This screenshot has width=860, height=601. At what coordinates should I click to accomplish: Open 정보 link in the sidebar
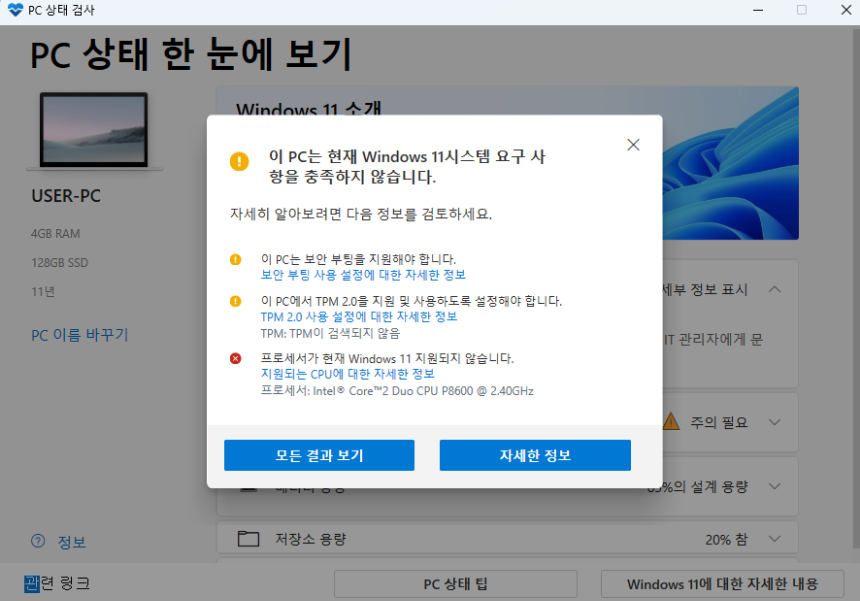[x=72, y=542]
